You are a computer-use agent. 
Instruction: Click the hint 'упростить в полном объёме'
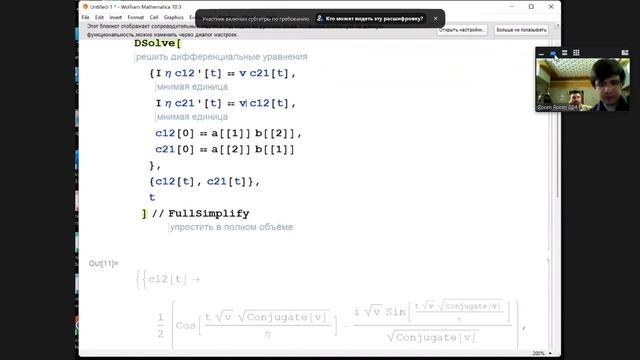231,227
